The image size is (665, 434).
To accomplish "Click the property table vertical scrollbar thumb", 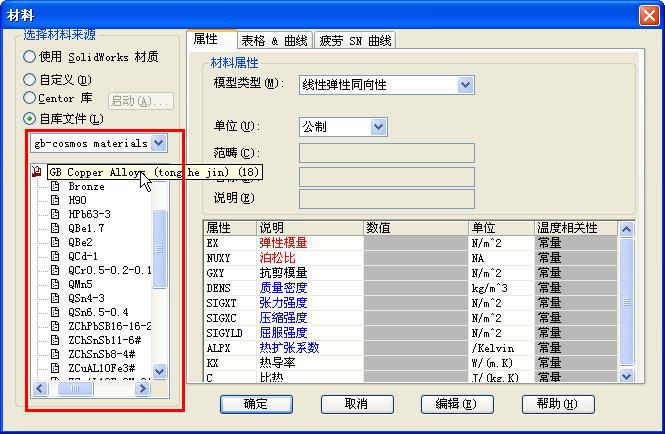I will point(626,302).
